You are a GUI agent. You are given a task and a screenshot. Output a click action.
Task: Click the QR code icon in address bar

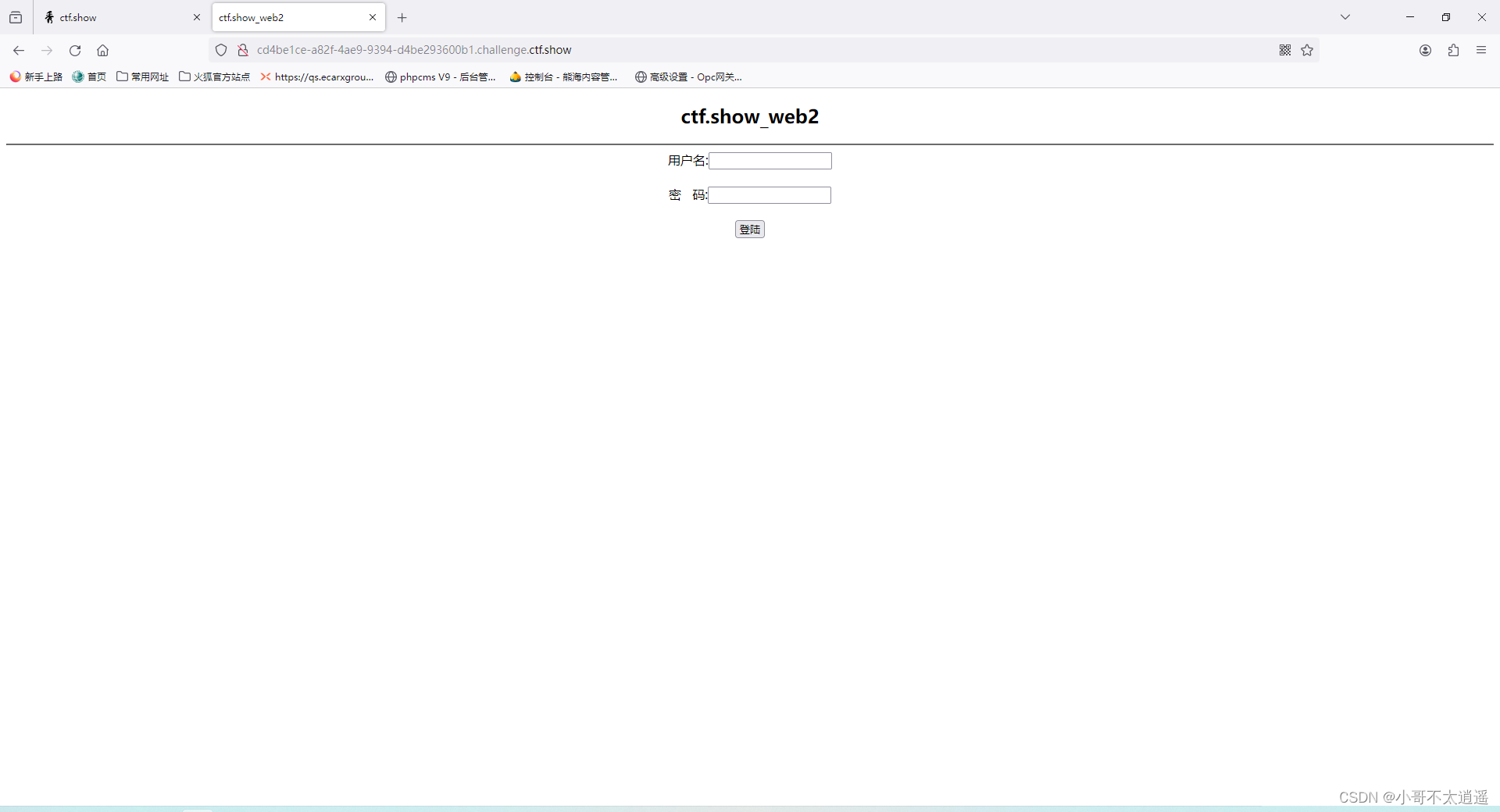[1285, 50]
